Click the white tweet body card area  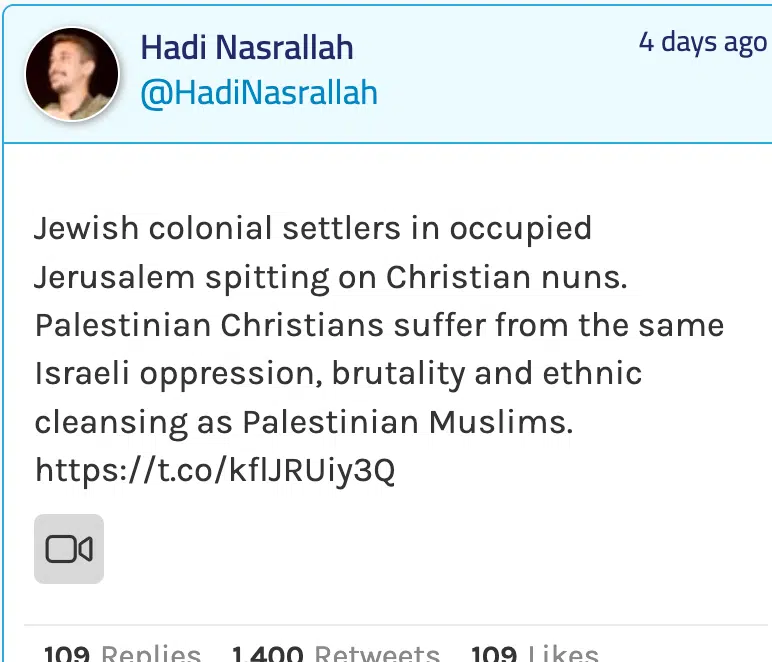[387, 403]
